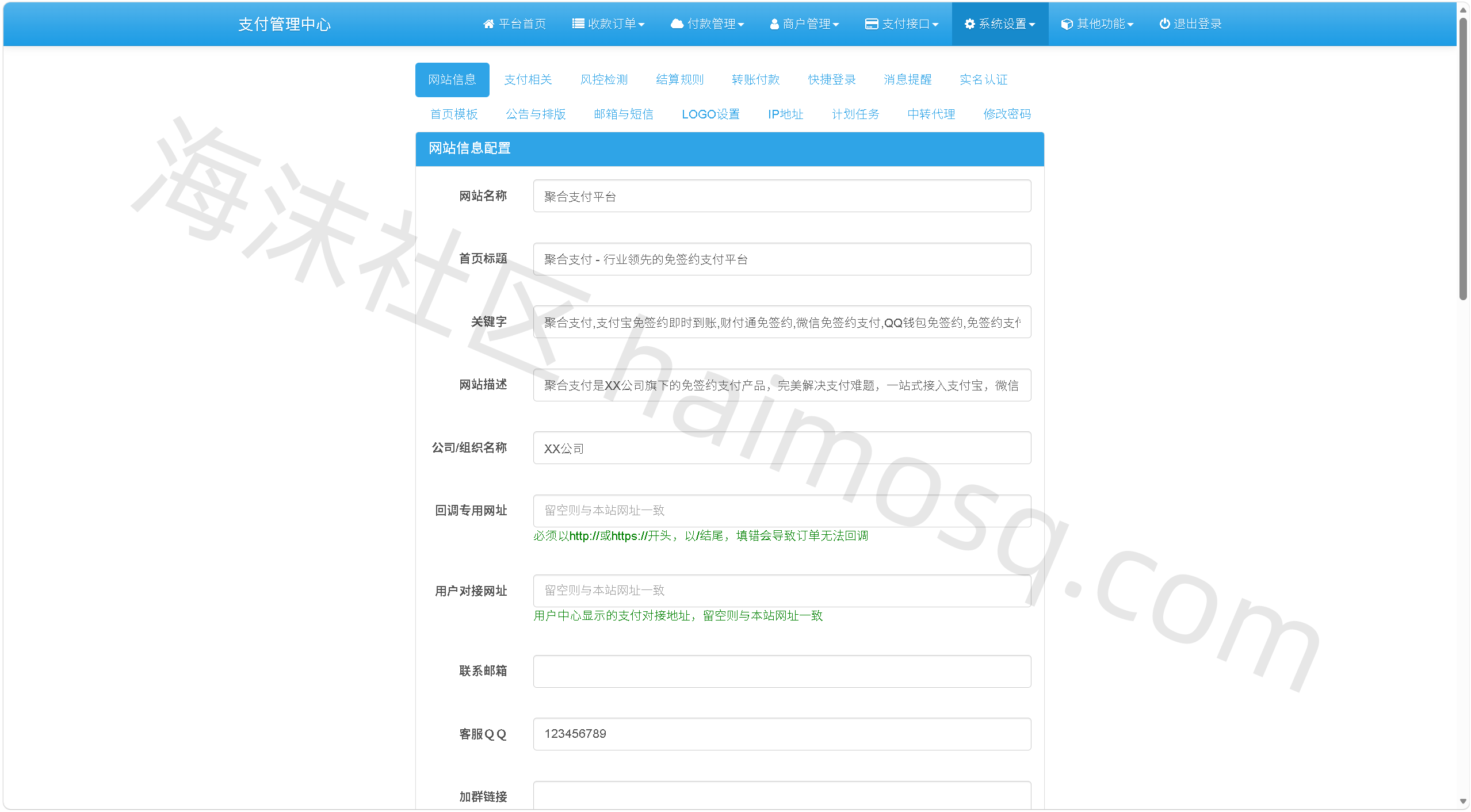Open the IP地址 tab
This screenshot has width=1471, height=812.
(786, 114)
